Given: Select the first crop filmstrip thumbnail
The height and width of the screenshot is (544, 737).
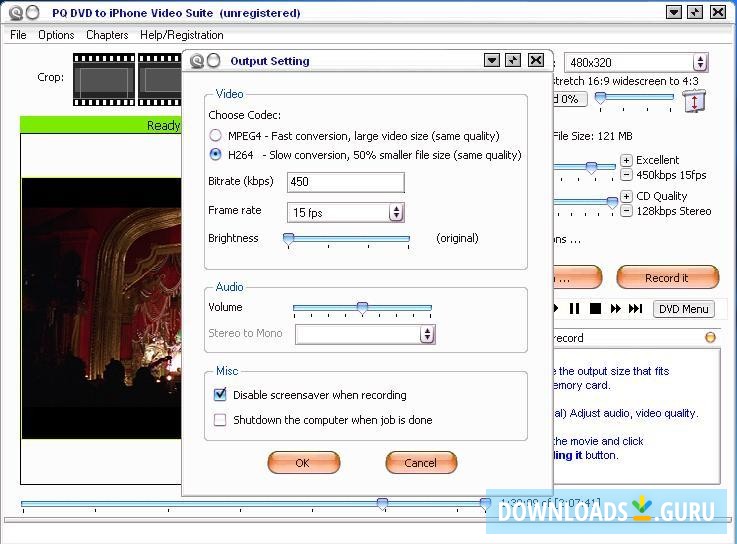Looking at the screenshot, I should click(x=104, y=79).
